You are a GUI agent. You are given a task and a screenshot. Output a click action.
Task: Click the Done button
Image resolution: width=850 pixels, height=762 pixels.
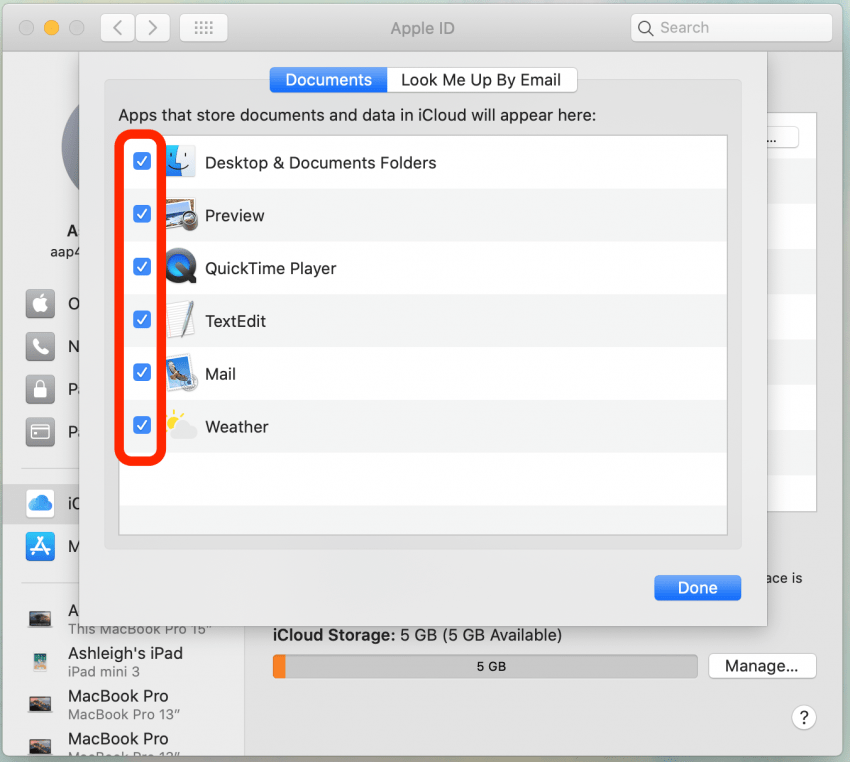coord(697,587)
